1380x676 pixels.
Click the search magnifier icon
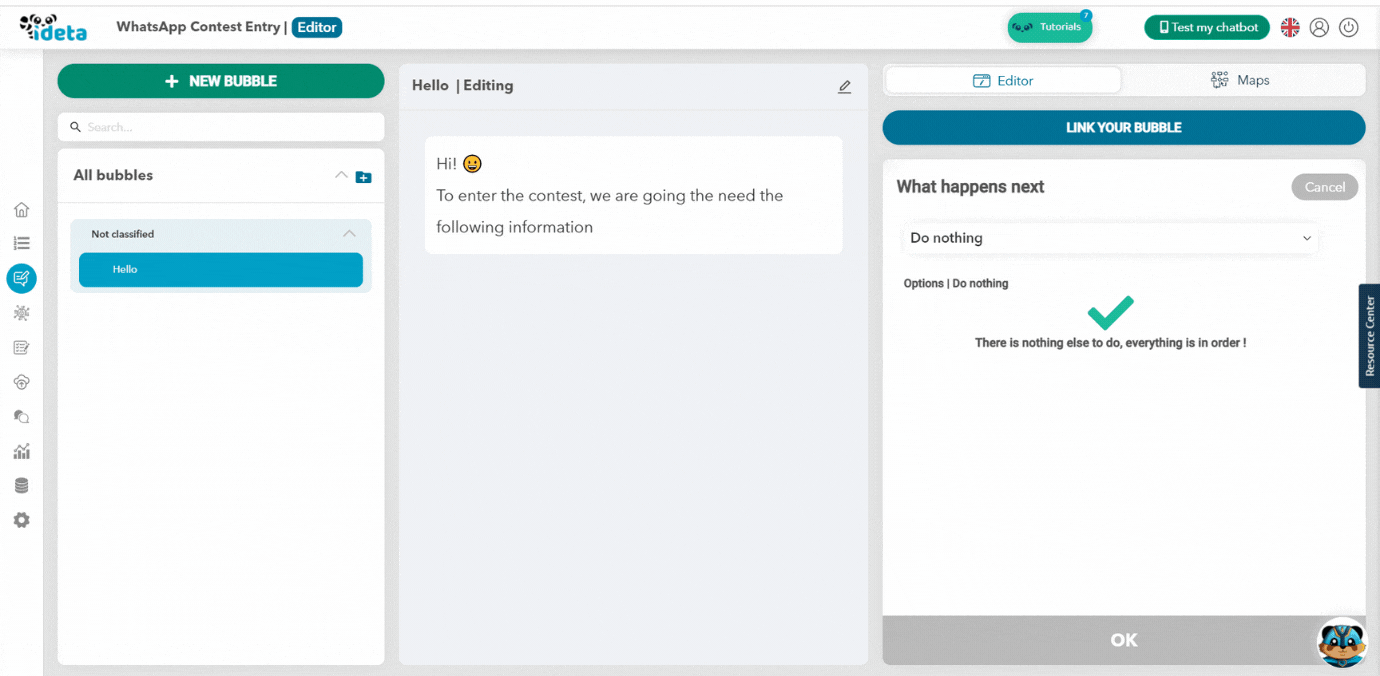[75, 127]
